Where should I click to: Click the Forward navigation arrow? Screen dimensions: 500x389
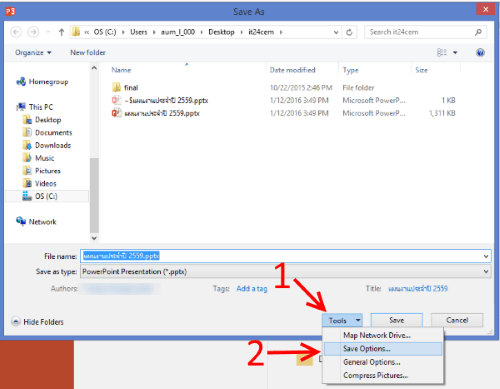coord(33,32)
